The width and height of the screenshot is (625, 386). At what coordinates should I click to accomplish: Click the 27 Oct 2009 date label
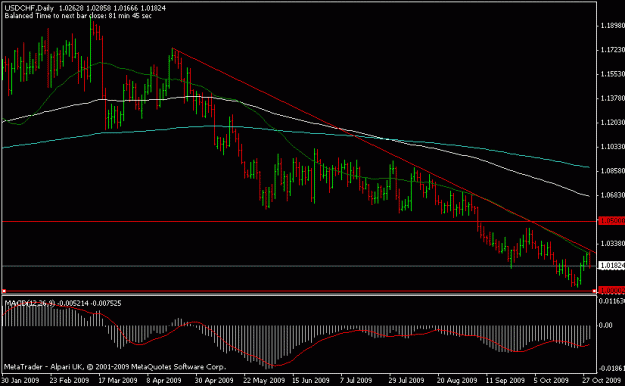(x=602, y=380)
